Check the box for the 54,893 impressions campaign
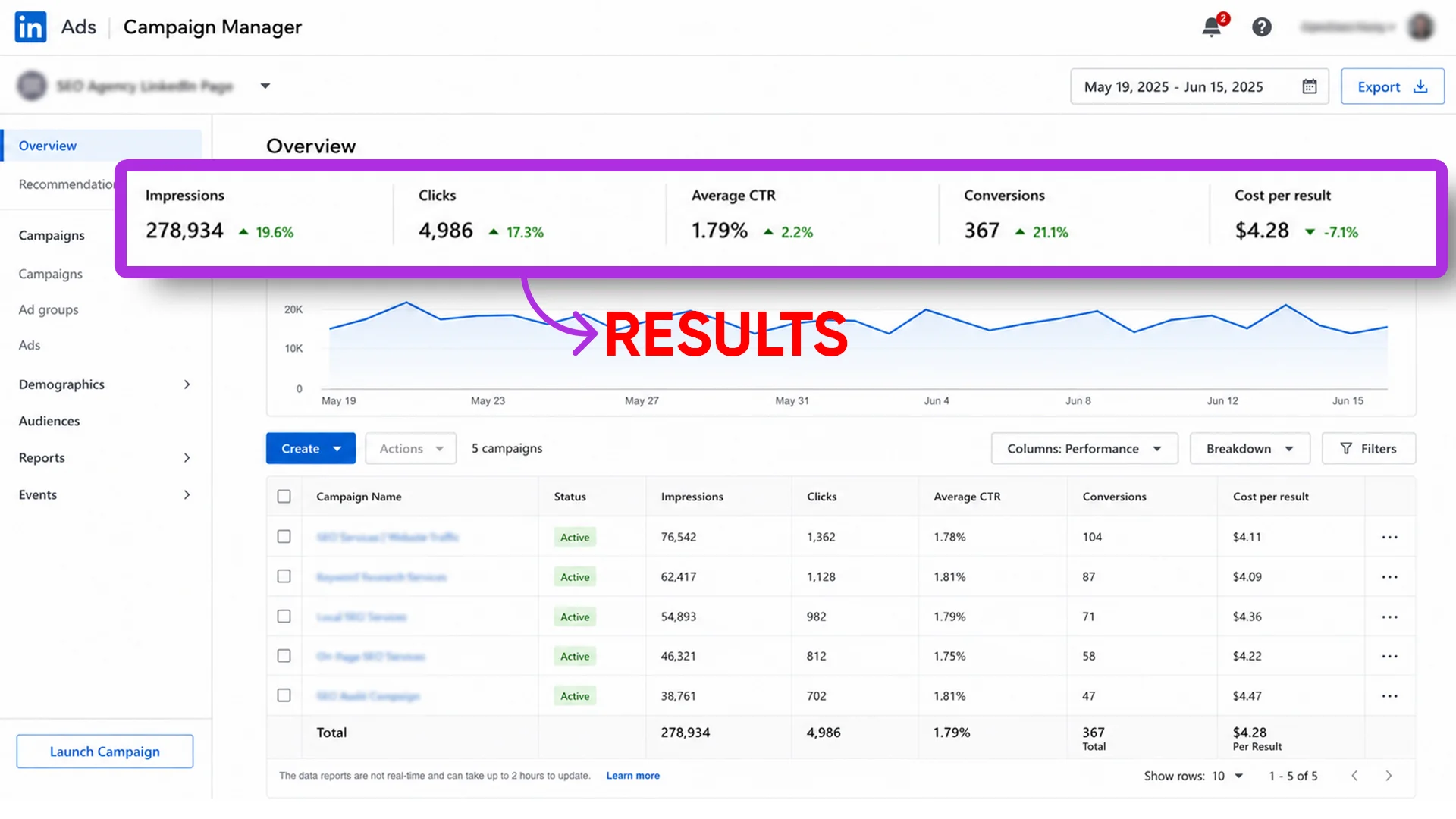The image size is (1456, 819). tap(284, 617)
